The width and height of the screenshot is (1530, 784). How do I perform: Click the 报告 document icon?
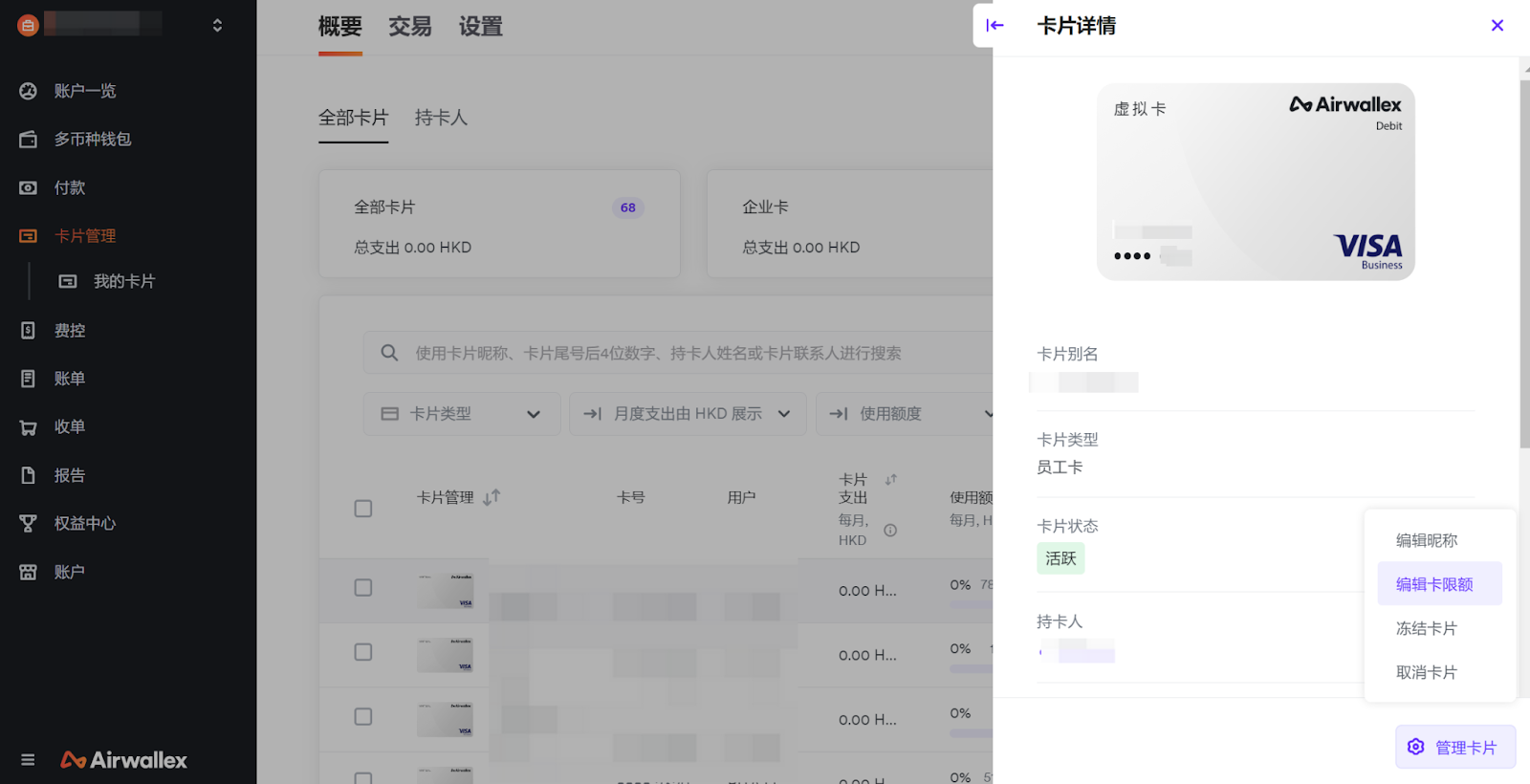[29, 475]
